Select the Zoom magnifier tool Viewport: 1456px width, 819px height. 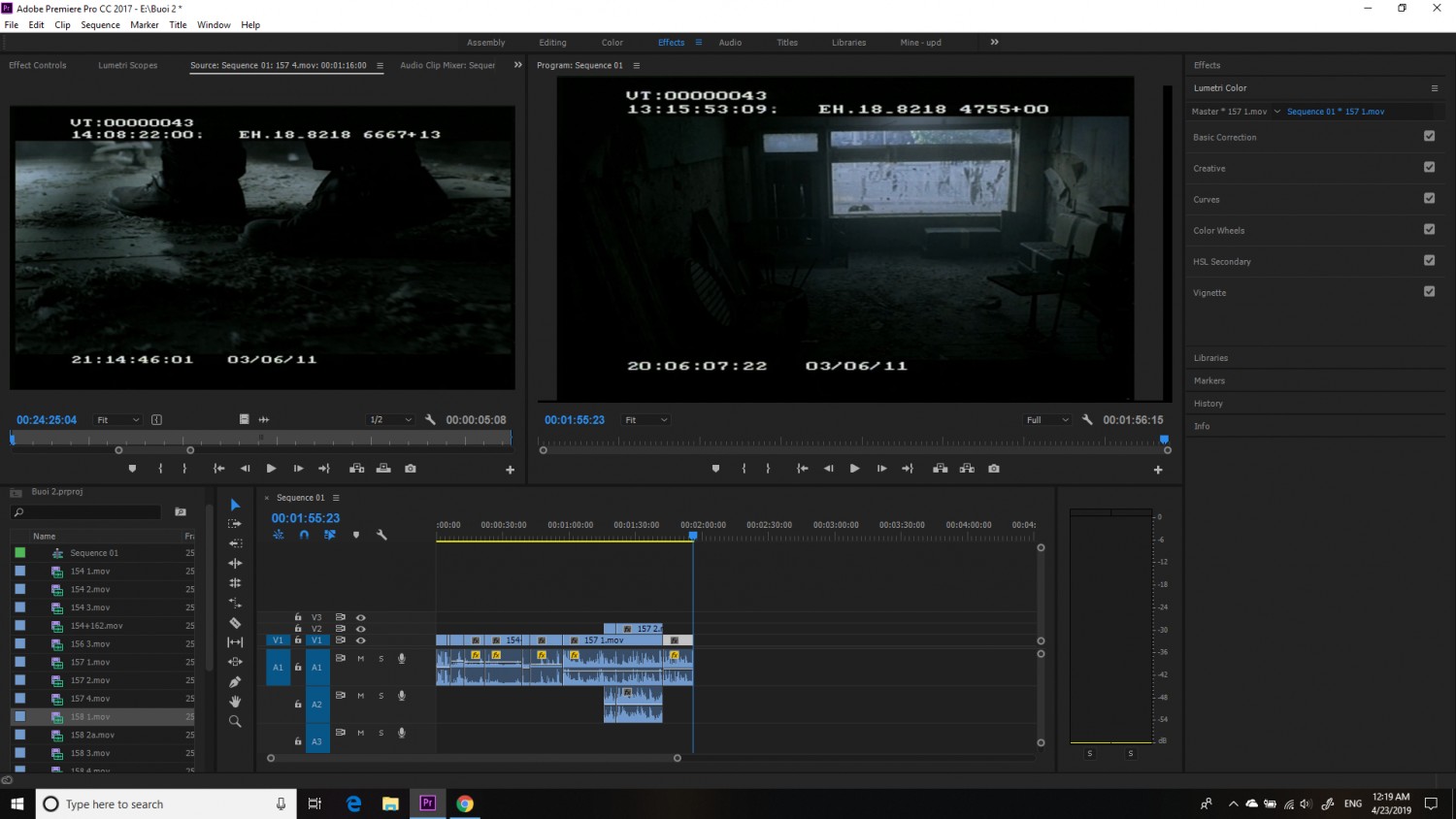pyautogui.click(x=235, y=721)
